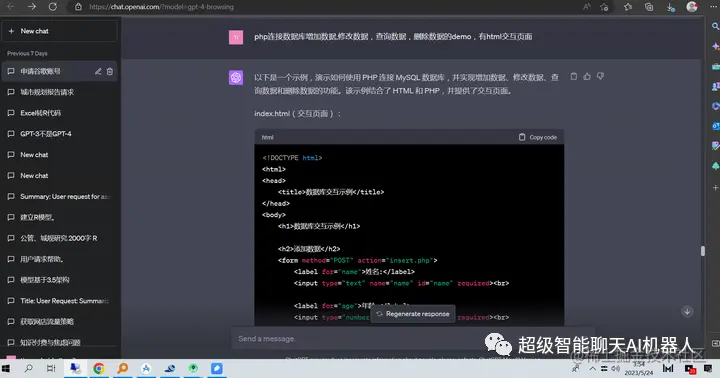Open Edge sidebar Games chess piece icon
Screen dimensions: 720x378
(x=715, y=86)
